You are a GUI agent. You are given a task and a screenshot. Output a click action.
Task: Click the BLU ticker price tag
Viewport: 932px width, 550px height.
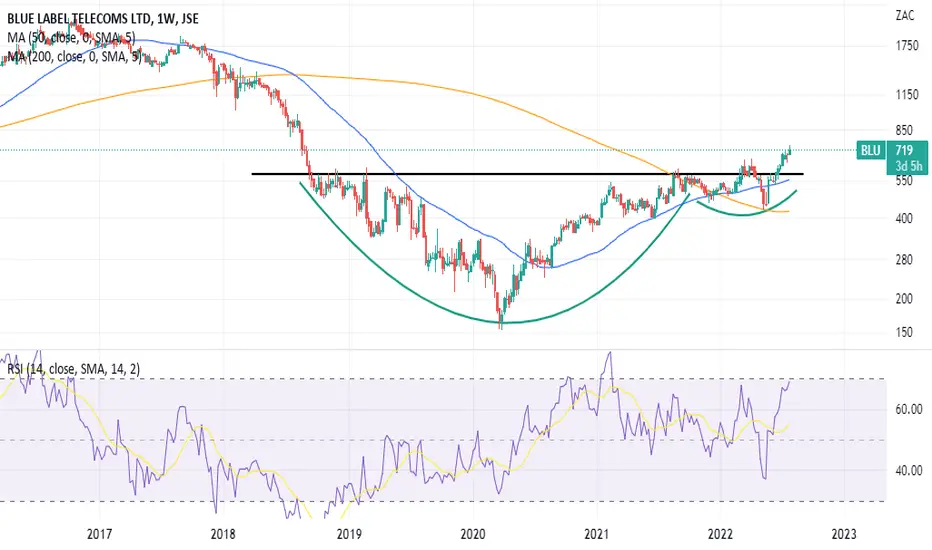(x=870, y=150)
